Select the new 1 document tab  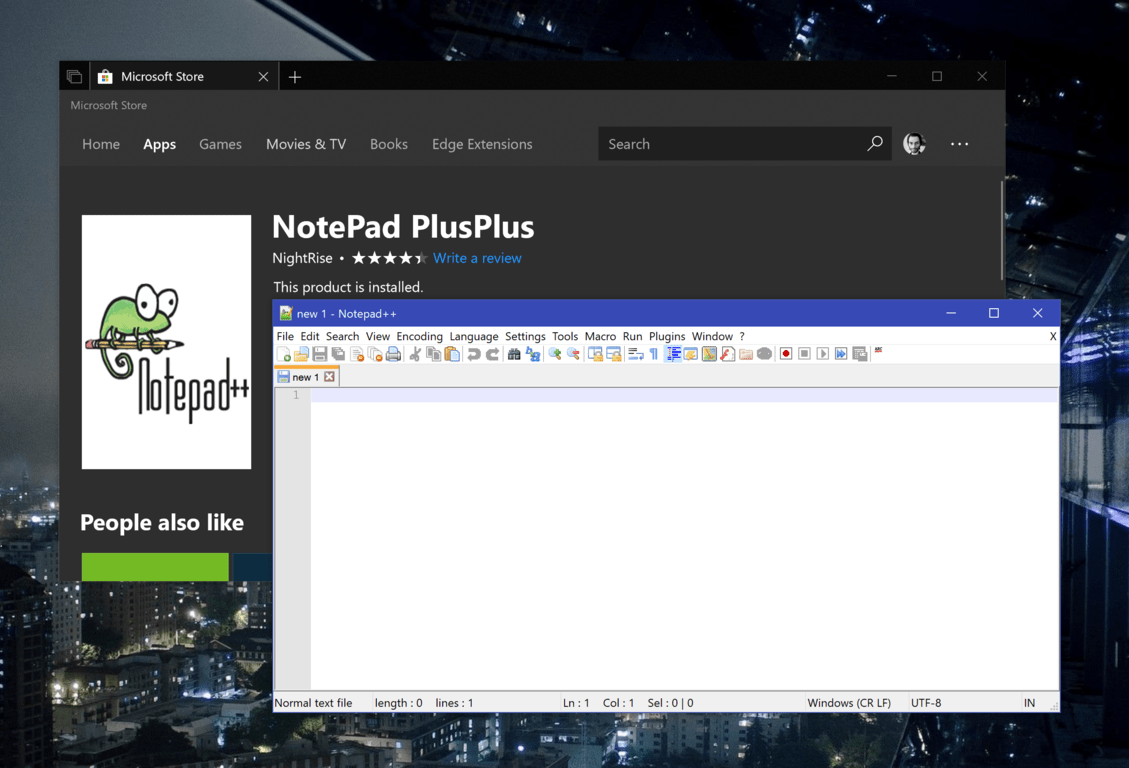pos(306,376)
